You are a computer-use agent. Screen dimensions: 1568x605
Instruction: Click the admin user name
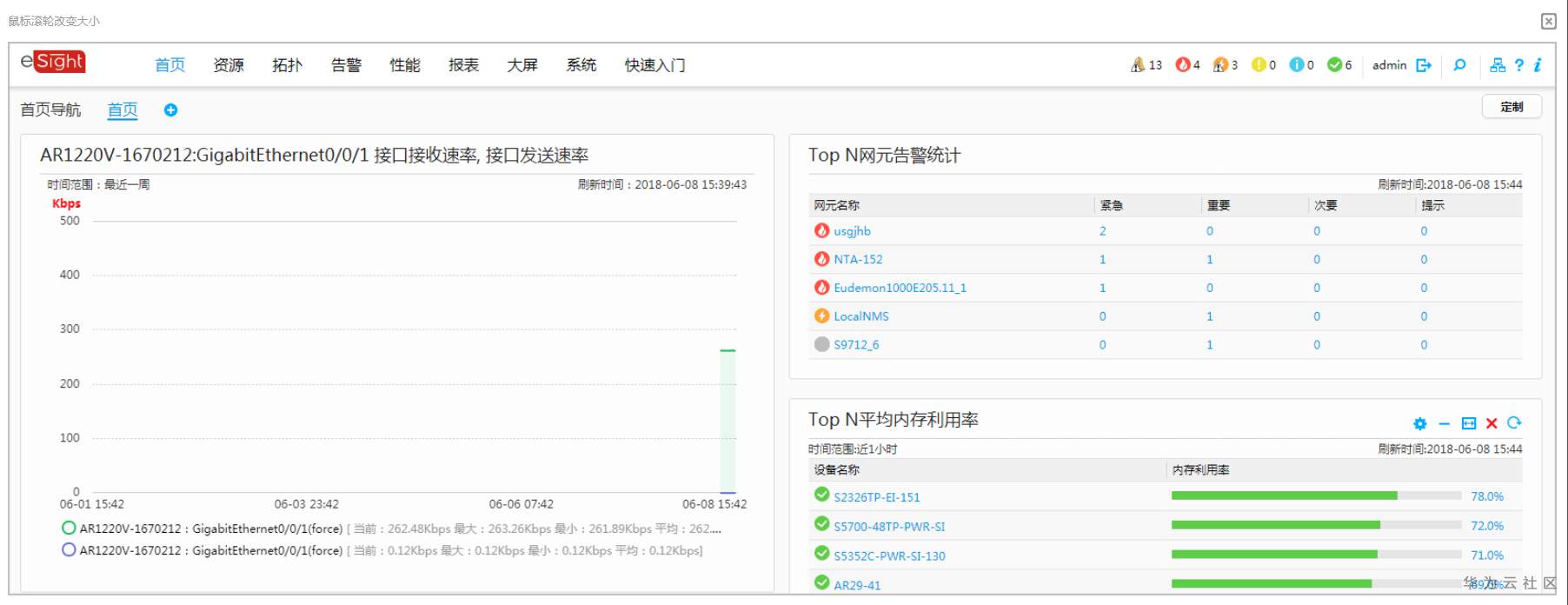[x=1389, y=65]
